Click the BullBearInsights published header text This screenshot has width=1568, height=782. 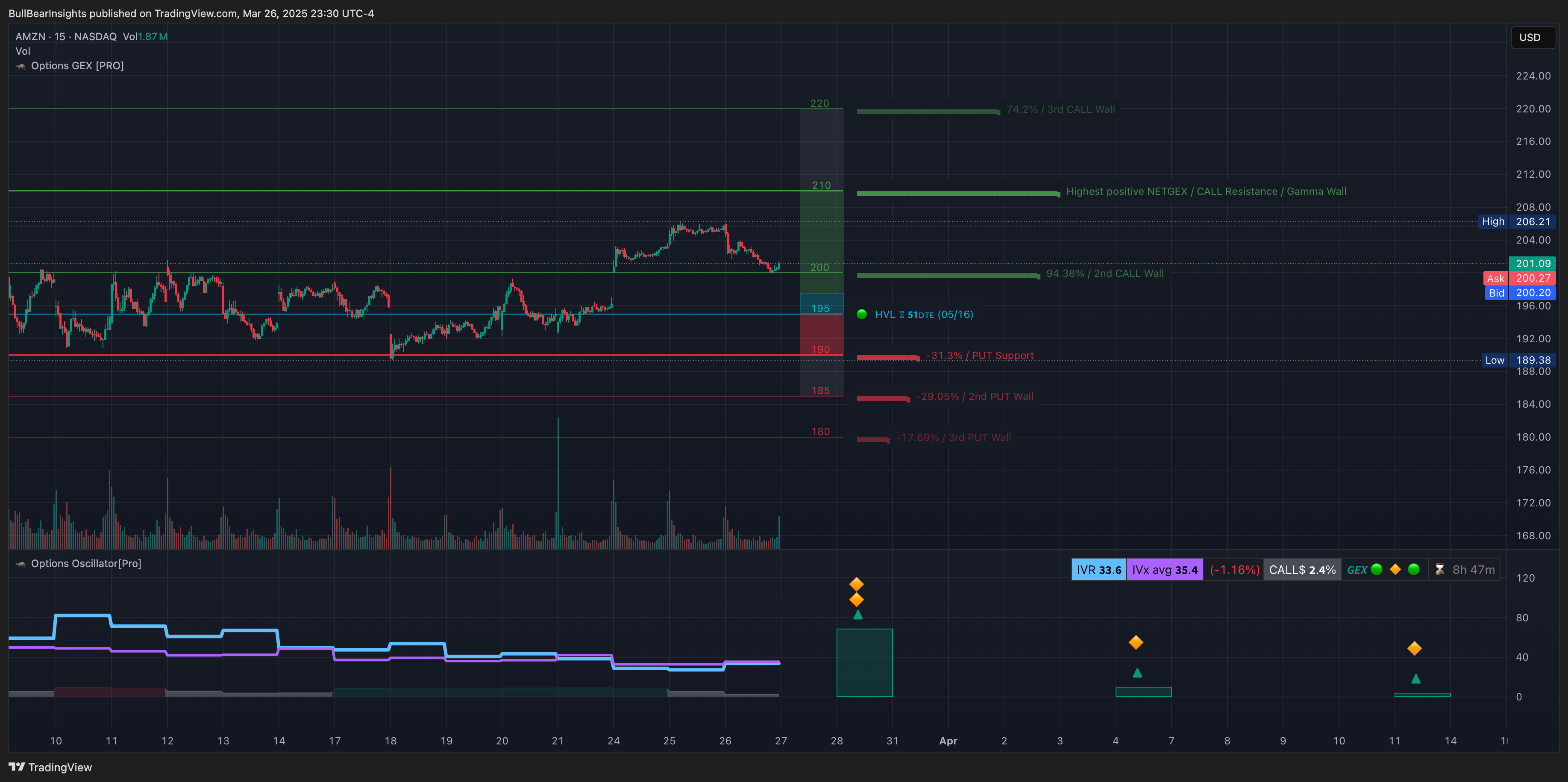[191, 13]
